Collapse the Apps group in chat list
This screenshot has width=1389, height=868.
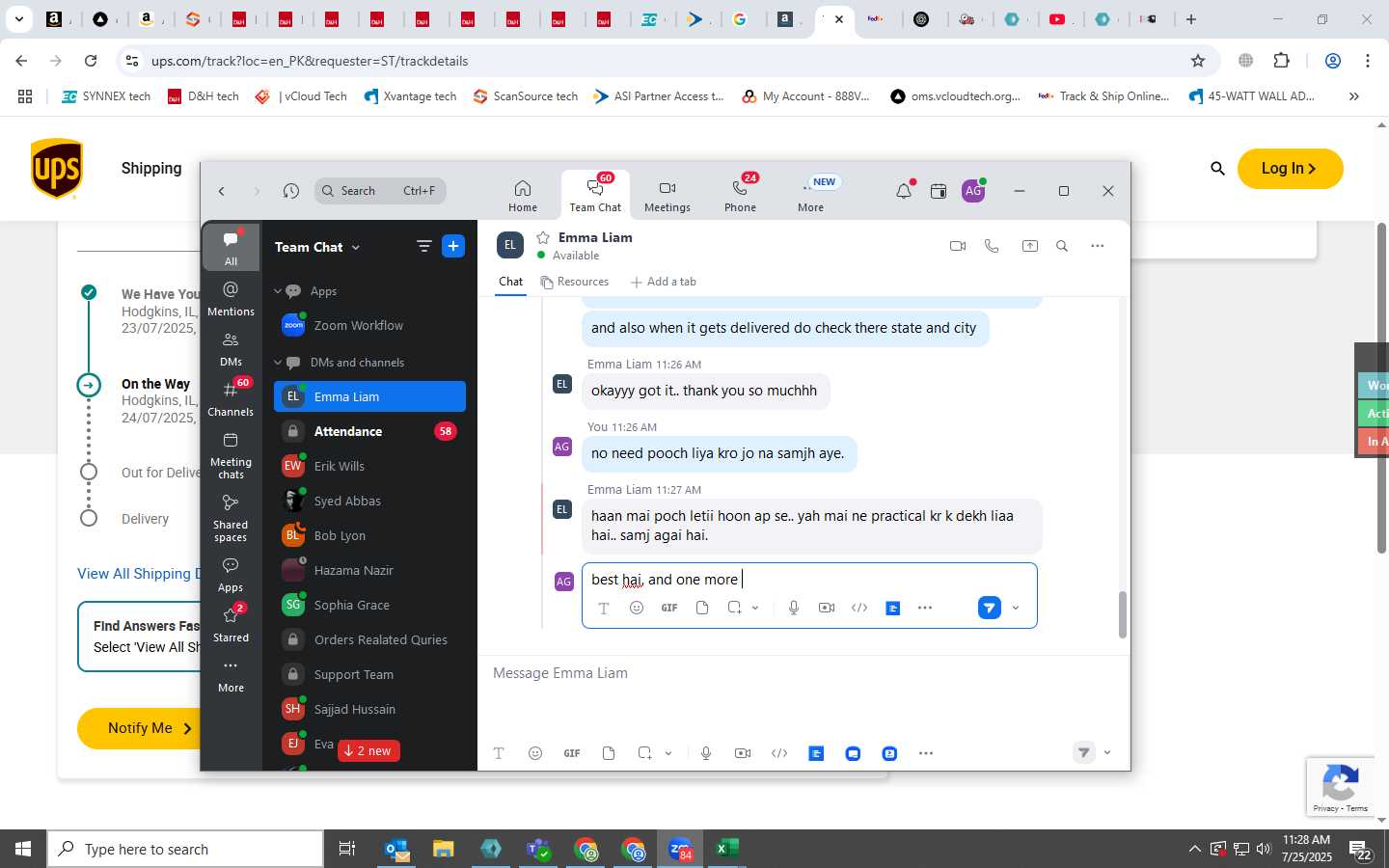click(x=278, y=291)
